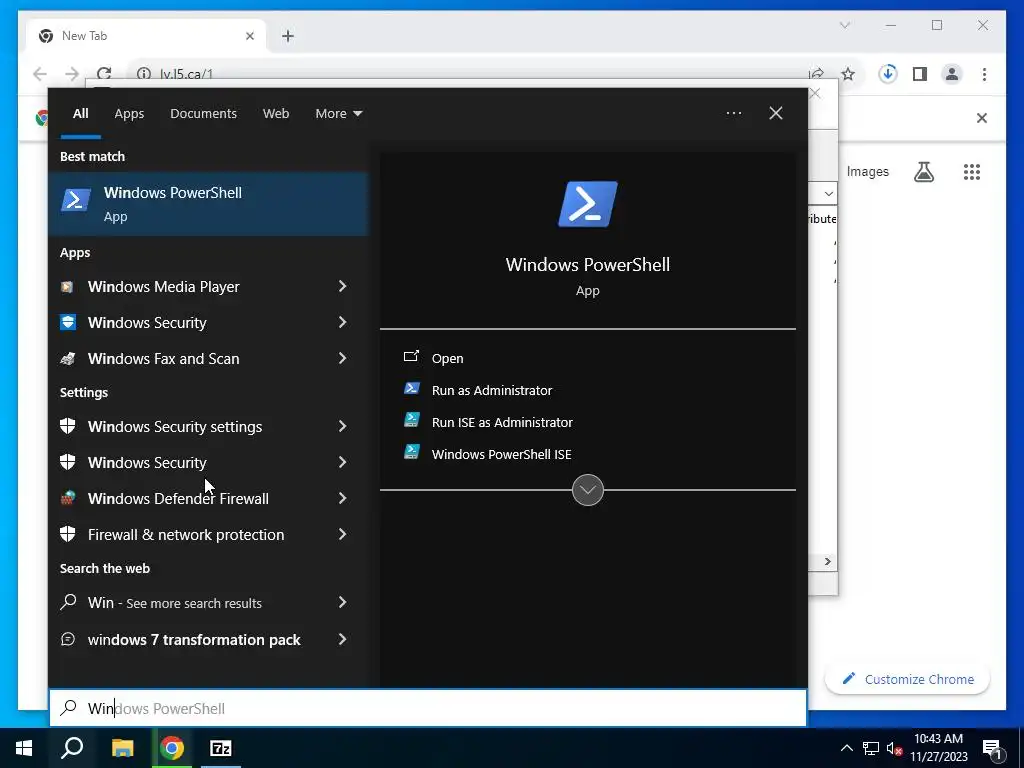Click the Firewall & network protection shield icon
This screenshot has height=768, width=1024.
coord(67,534)
